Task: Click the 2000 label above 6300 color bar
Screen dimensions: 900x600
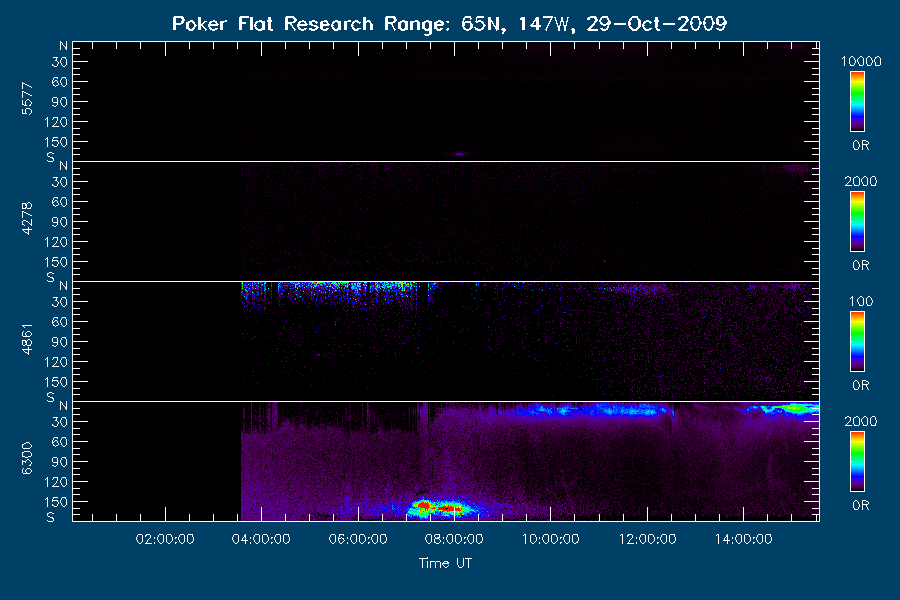Action: pos(861,421)
